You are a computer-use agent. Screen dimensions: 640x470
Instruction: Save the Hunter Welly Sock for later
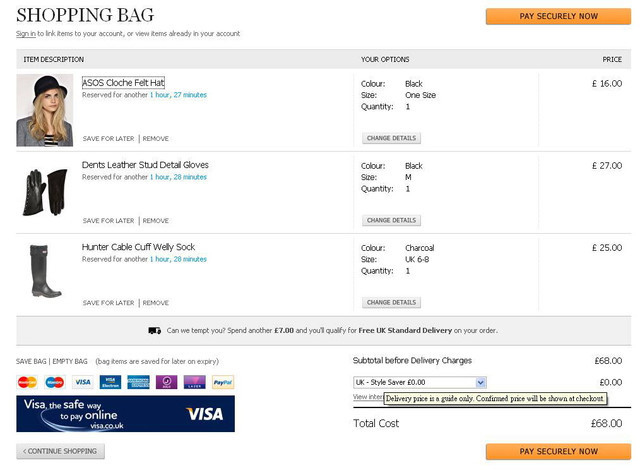click(x=108, y=303)
